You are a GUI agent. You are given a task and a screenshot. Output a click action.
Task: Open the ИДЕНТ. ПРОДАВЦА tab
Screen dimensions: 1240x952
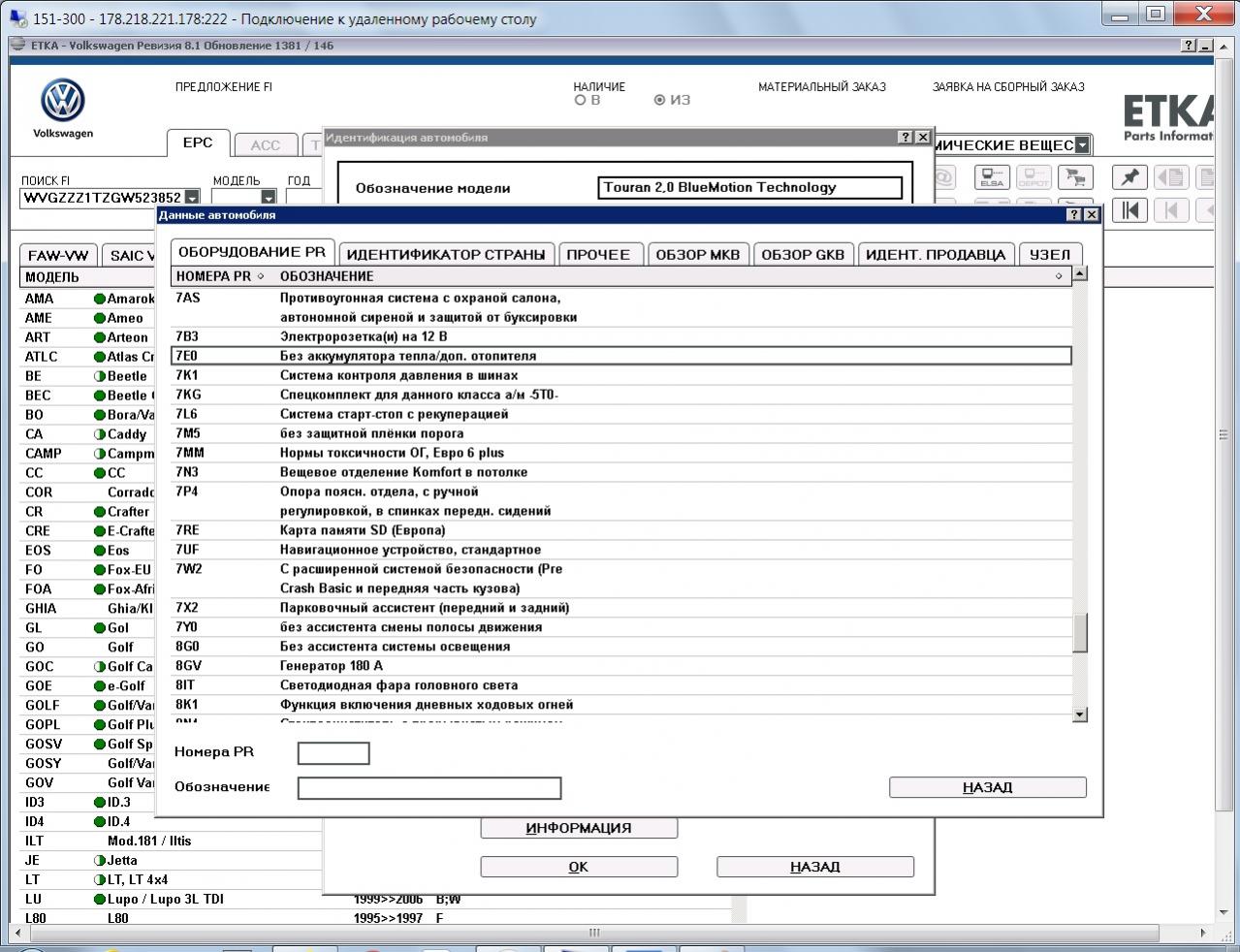click(936, 254)
